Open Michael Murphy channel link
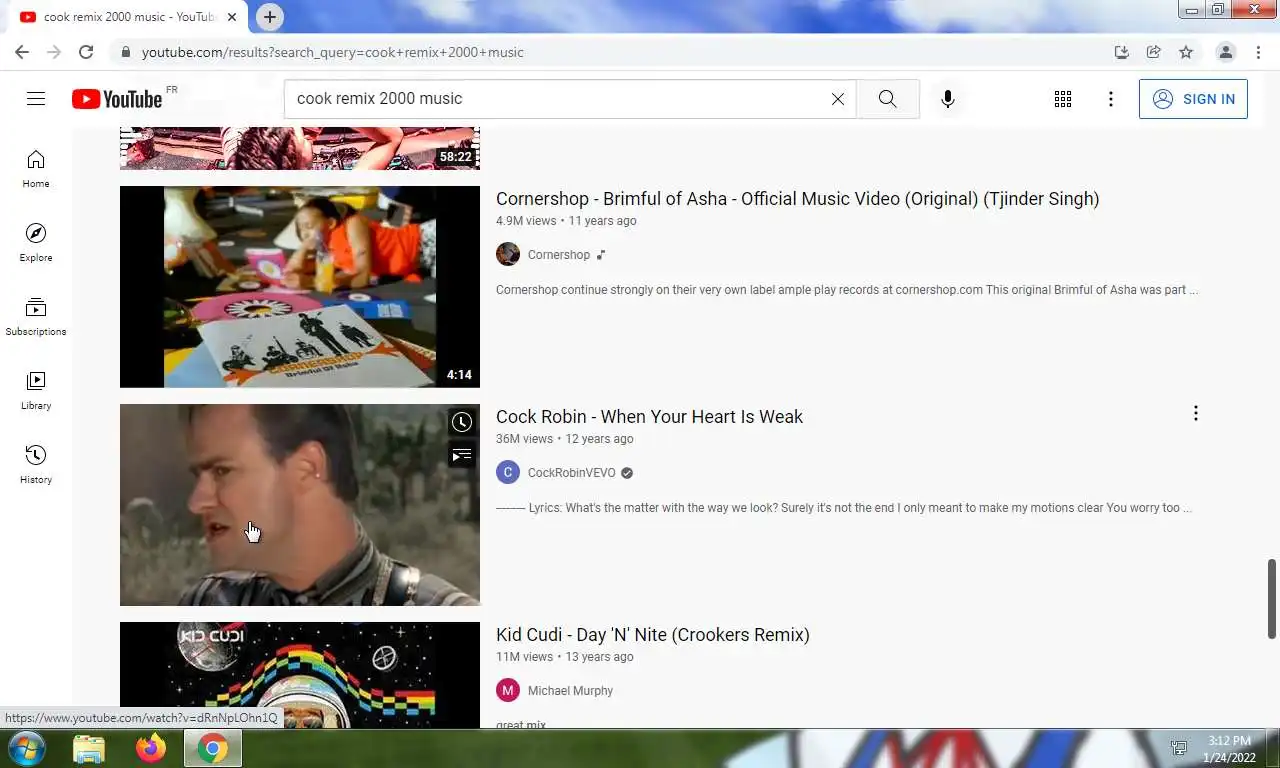 pos(570,691)
